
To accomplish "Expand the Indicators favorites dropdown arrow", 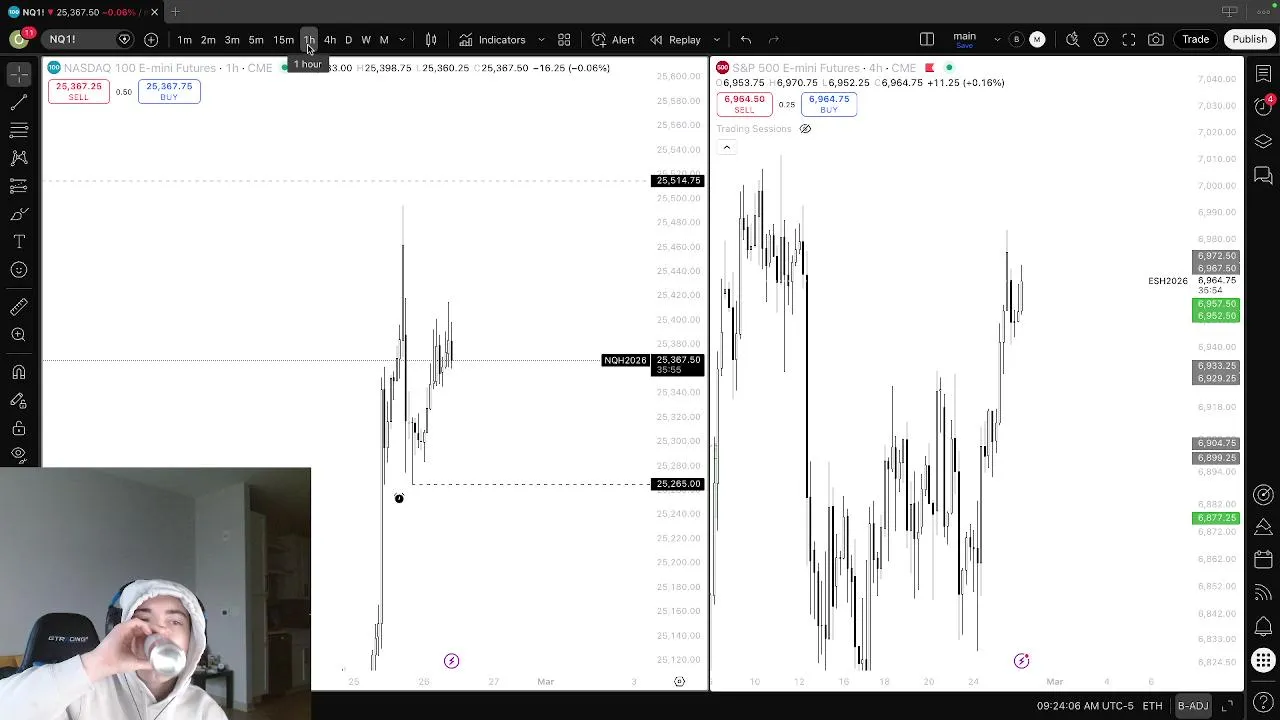I will coord(541,40).
